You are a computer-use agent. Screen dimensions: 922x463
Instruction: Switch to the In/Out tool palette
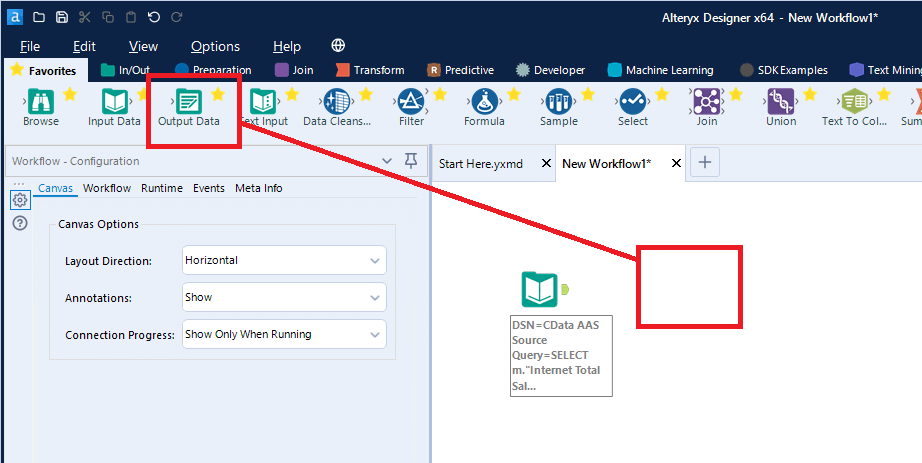click(125, 70)
